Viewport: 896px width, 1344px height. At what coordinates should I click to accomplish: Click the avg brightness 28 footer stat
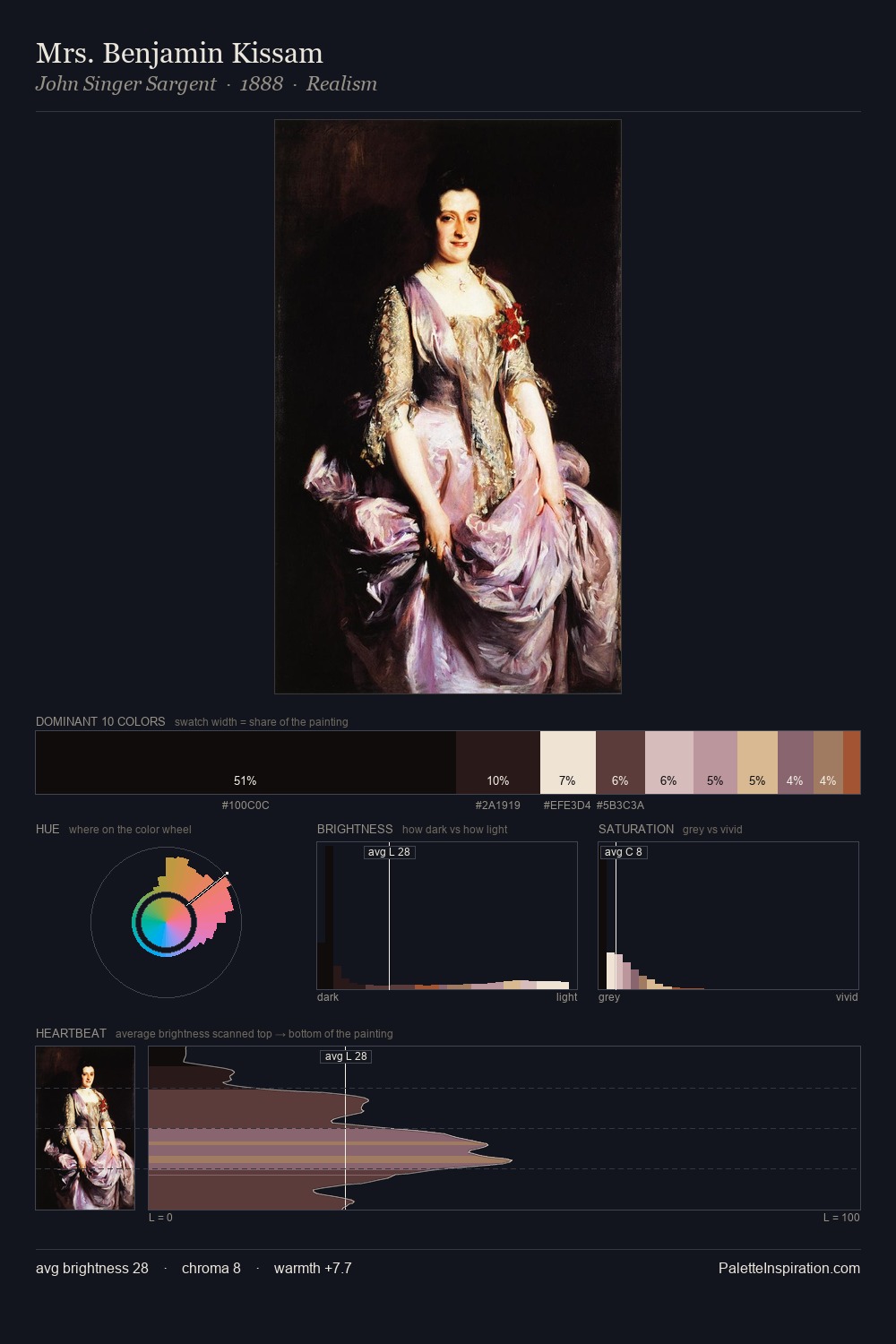[x=92, y=1268]
